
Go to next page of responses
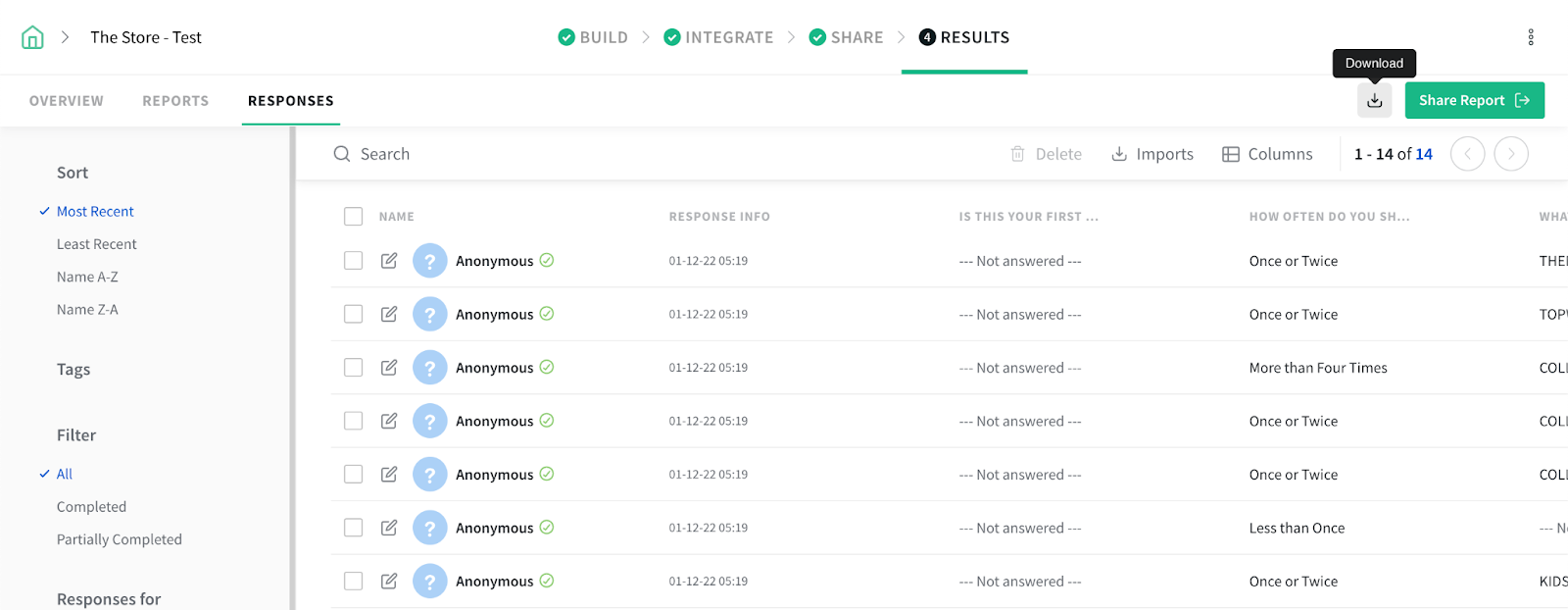pos(1511,154)
